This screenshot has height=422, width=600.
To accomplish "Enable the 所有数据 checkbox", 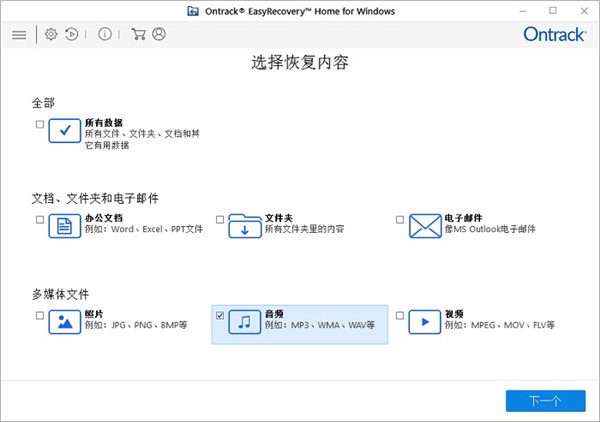I will coord(40,124).
